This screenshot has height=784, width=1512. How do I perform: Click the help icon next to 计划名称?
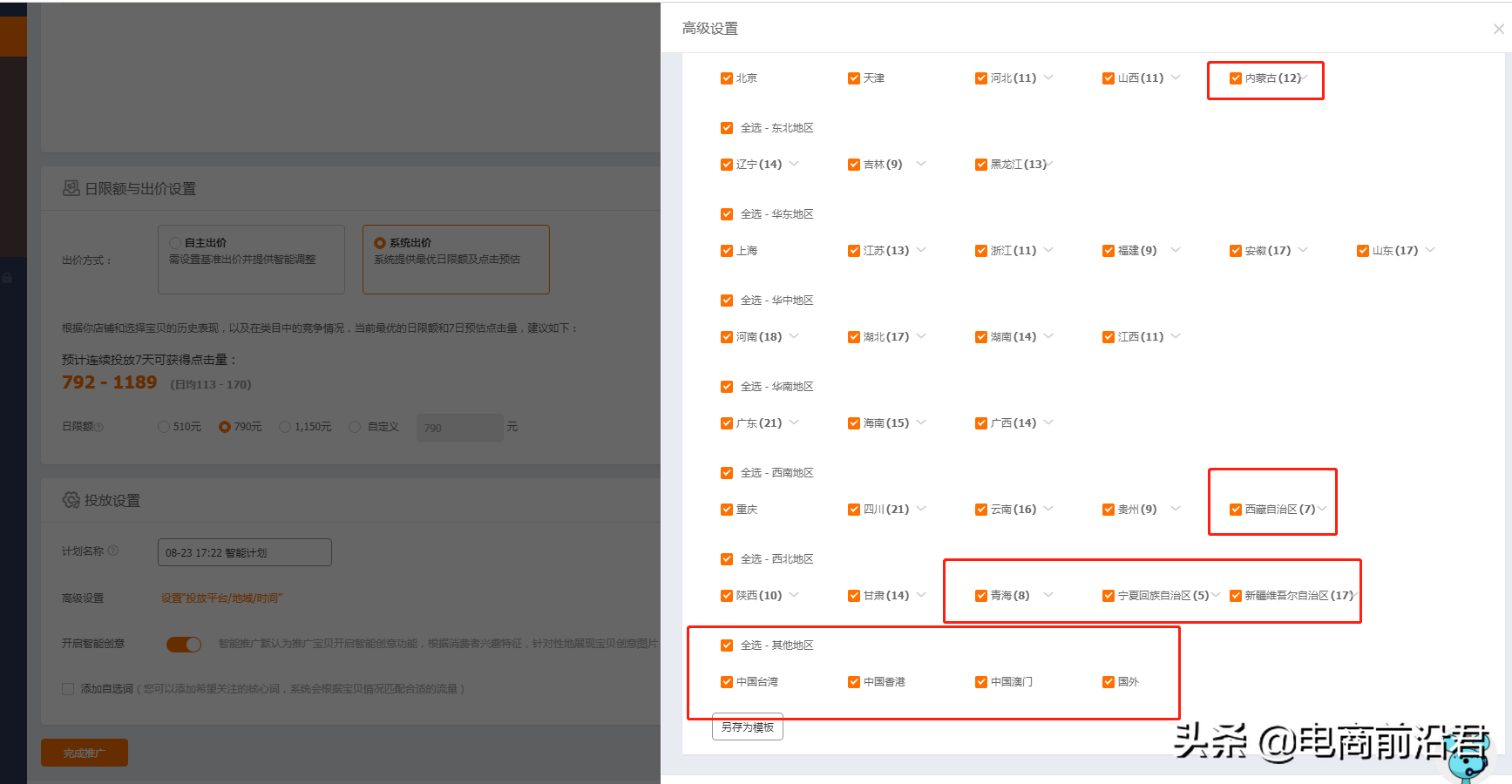point(112,551)
